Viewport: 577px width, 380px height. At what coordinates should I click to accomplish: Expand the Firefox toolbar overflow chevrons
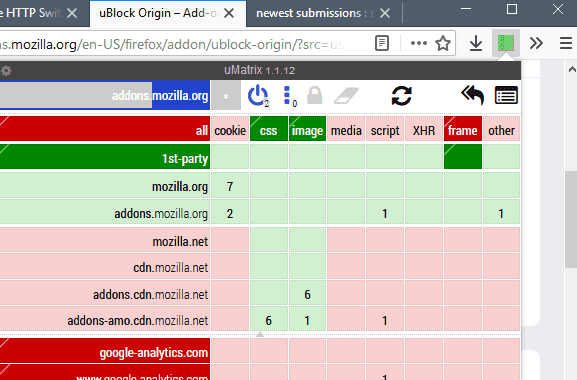[x=536, y=43]
